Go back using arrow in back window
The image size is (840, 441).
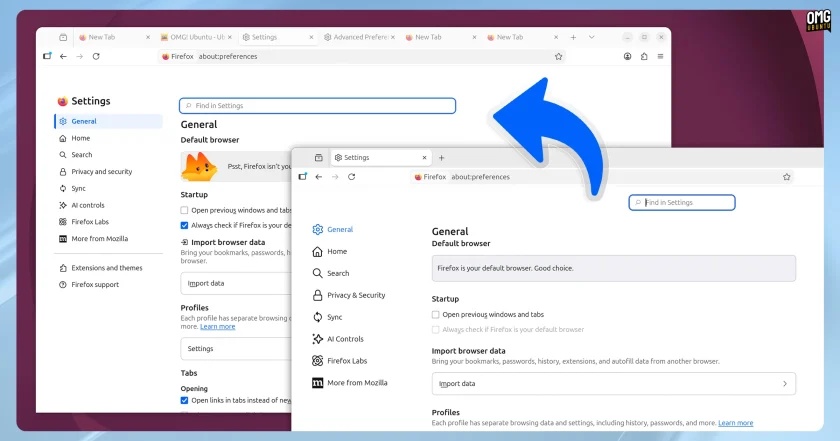63,56
